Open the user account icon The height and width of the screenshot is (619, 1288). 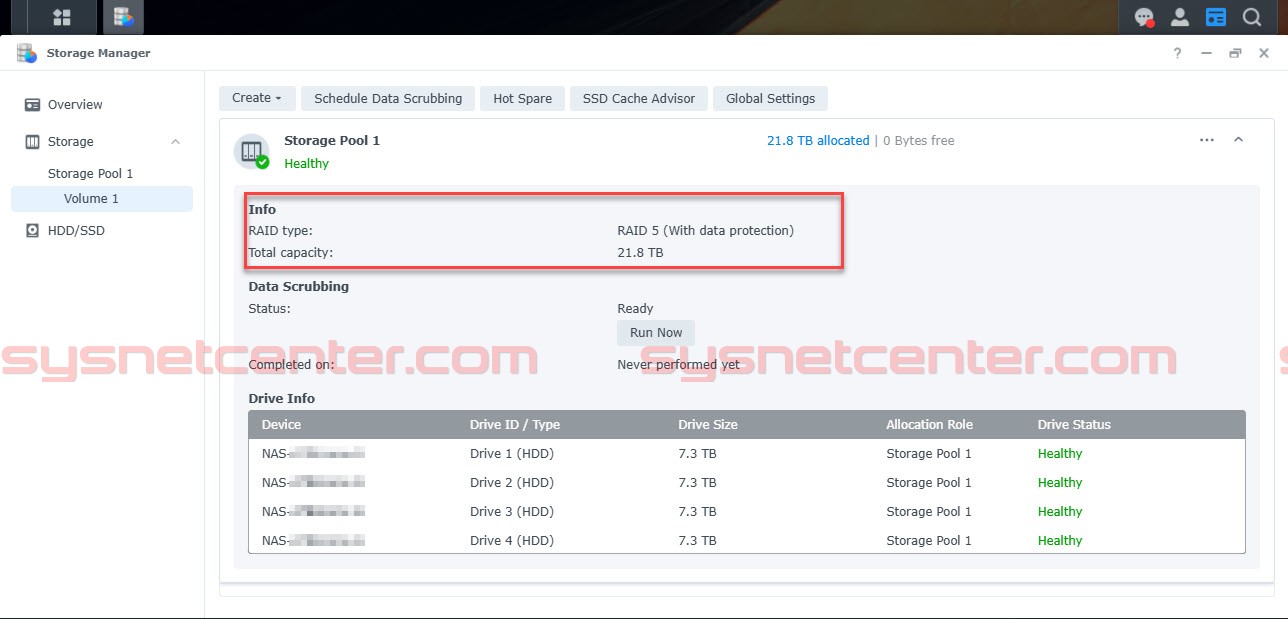pos(1179,16)
